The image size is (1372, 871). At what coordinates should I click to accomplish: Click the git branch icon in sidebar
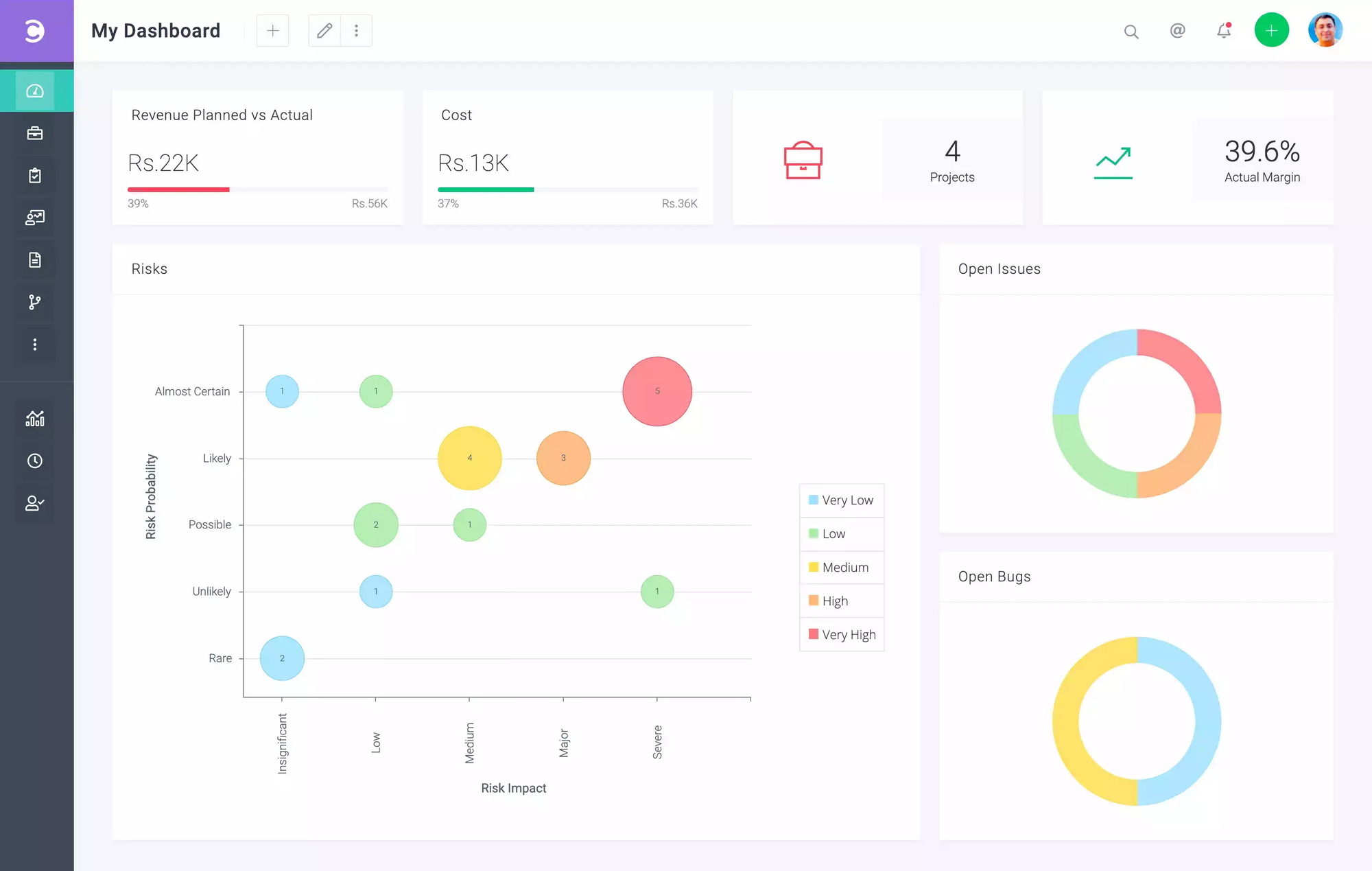pyautogui.click(x=35, y=302)
